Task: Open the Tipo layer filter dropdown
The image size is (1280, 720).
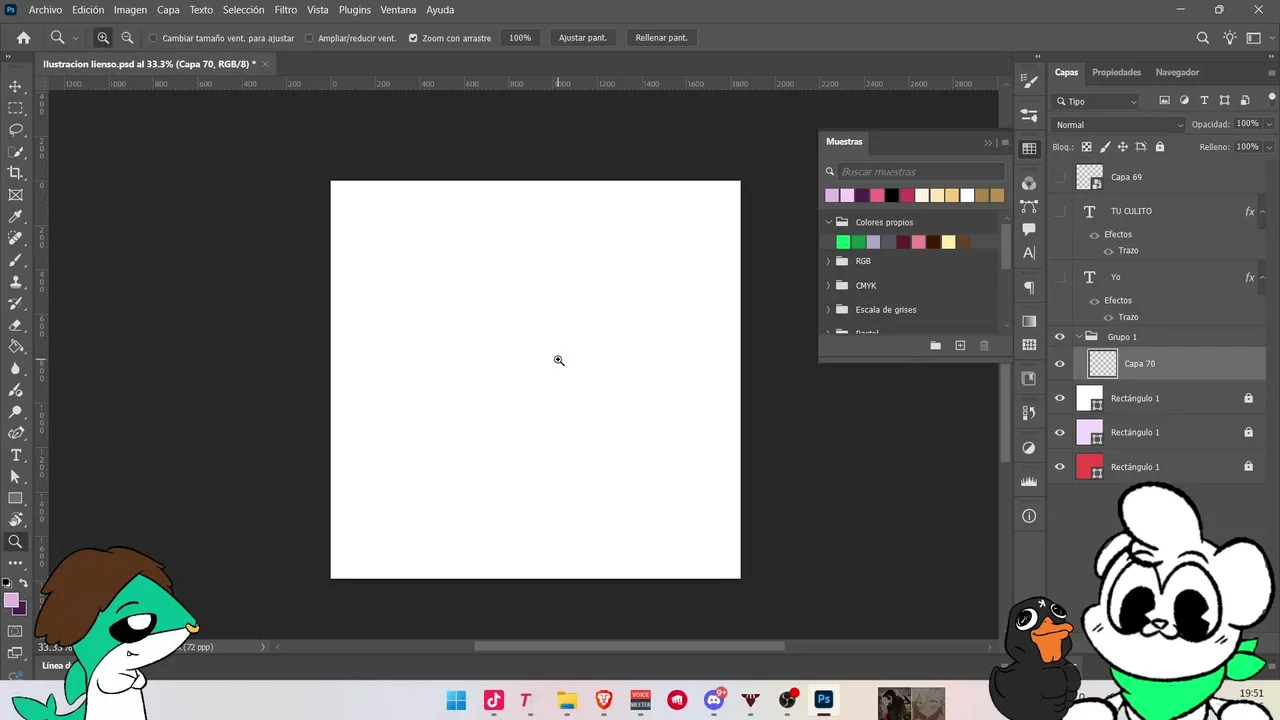Action: [1096, 101]
